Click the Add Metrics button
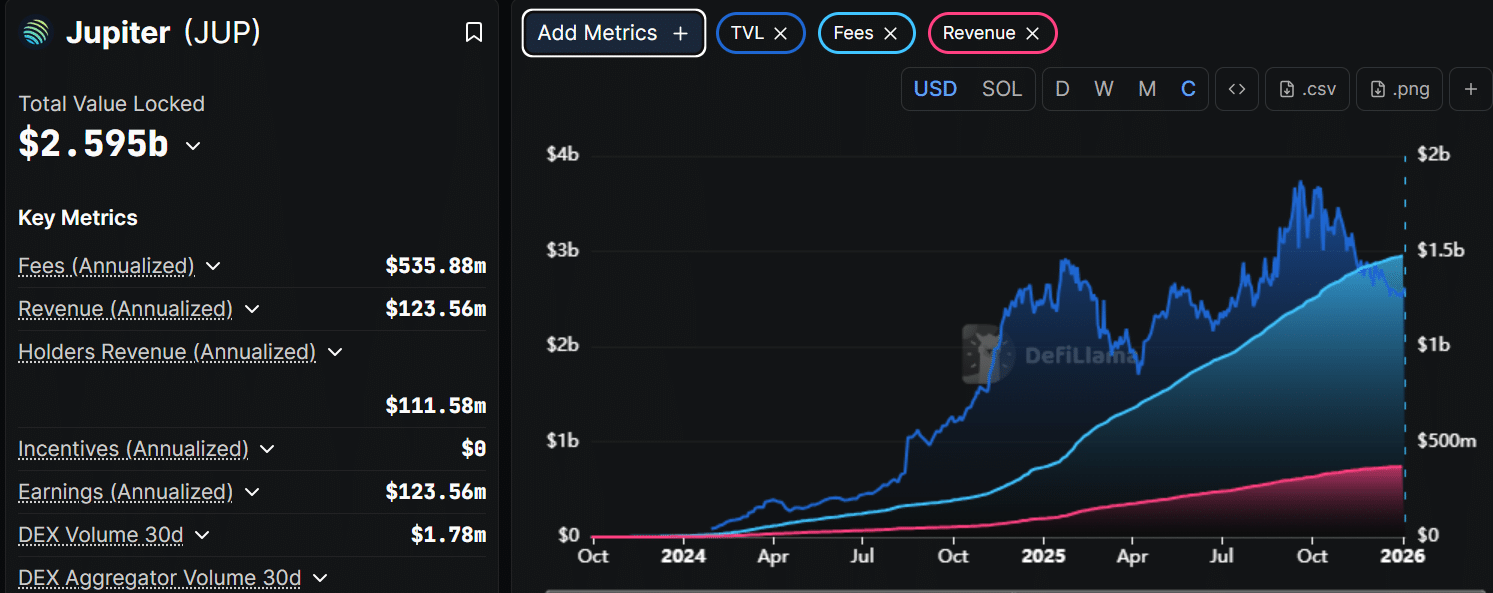The width and height of the screenshot is (1493, 593). point(613,33)
